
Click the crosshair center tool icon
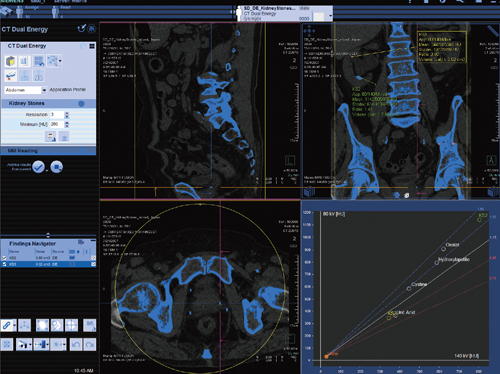point(71,325)
